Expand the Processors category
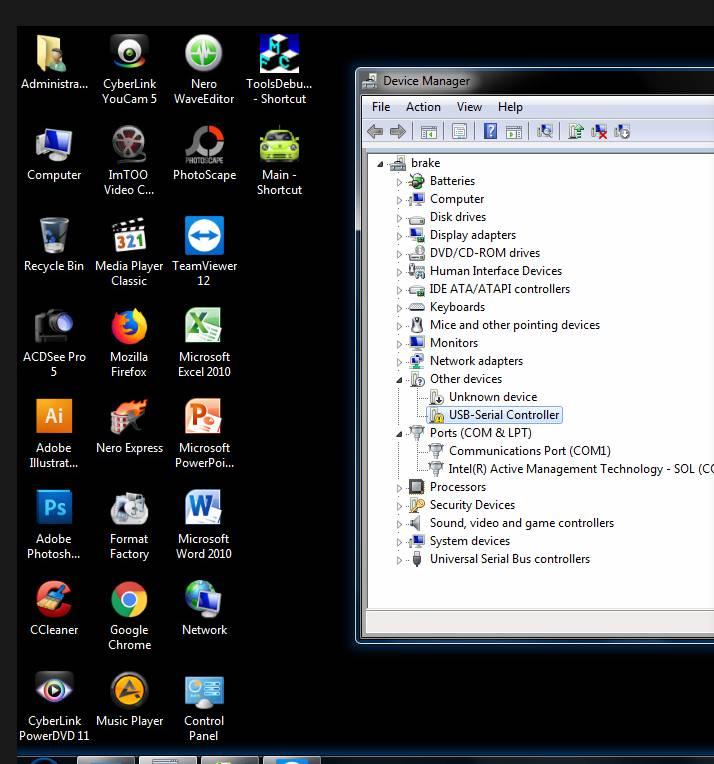 (x=399, y=488)
